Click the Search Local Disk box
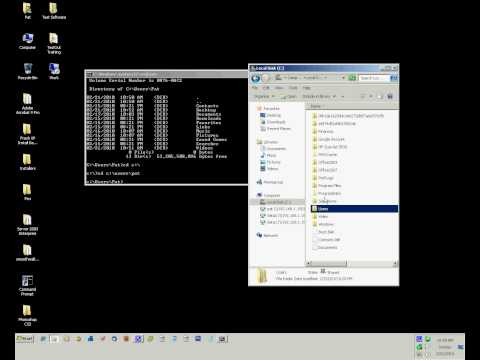The width and height of the screenshot is (480, 360). [374, 78]
